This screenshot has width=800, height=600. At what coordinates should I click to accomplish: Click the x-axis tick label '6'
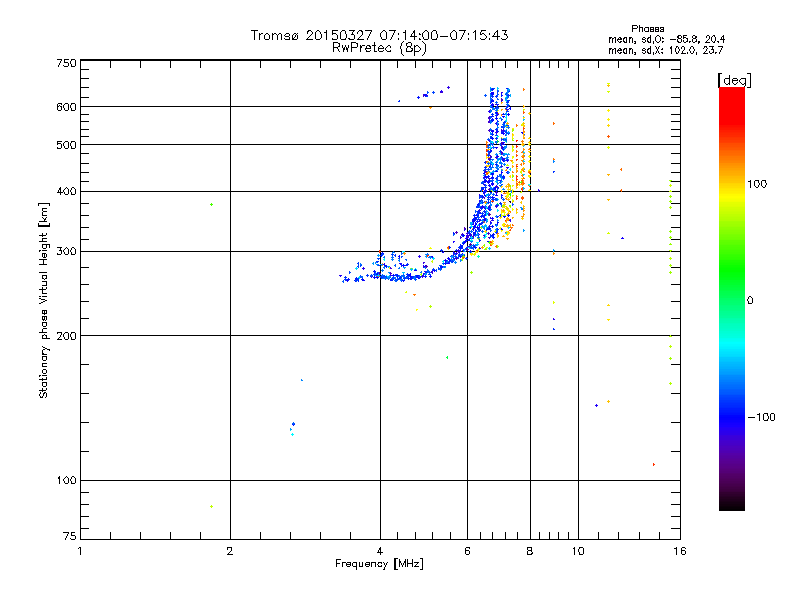[467, 551]
